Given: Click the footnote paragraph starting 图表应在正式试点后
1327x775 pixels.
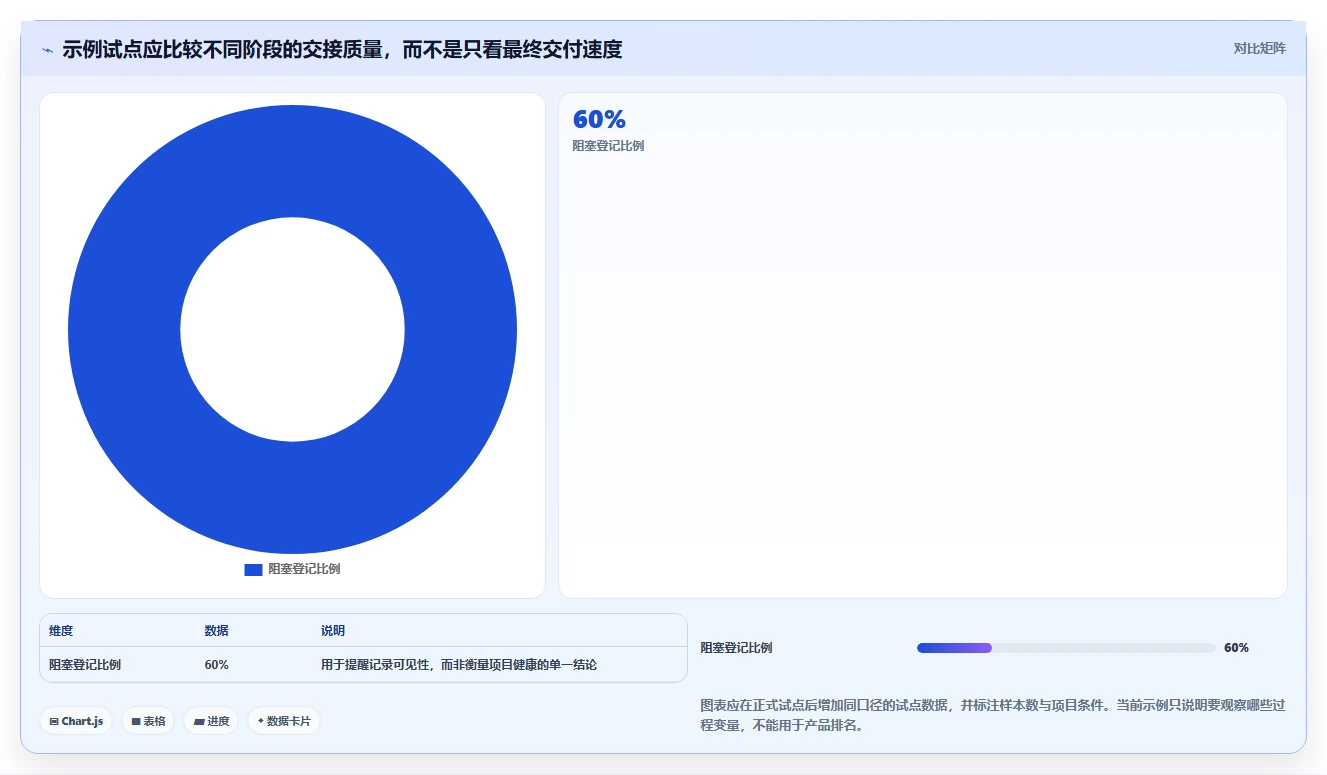Looking at the screenshot, I should [x=992, y=715].
